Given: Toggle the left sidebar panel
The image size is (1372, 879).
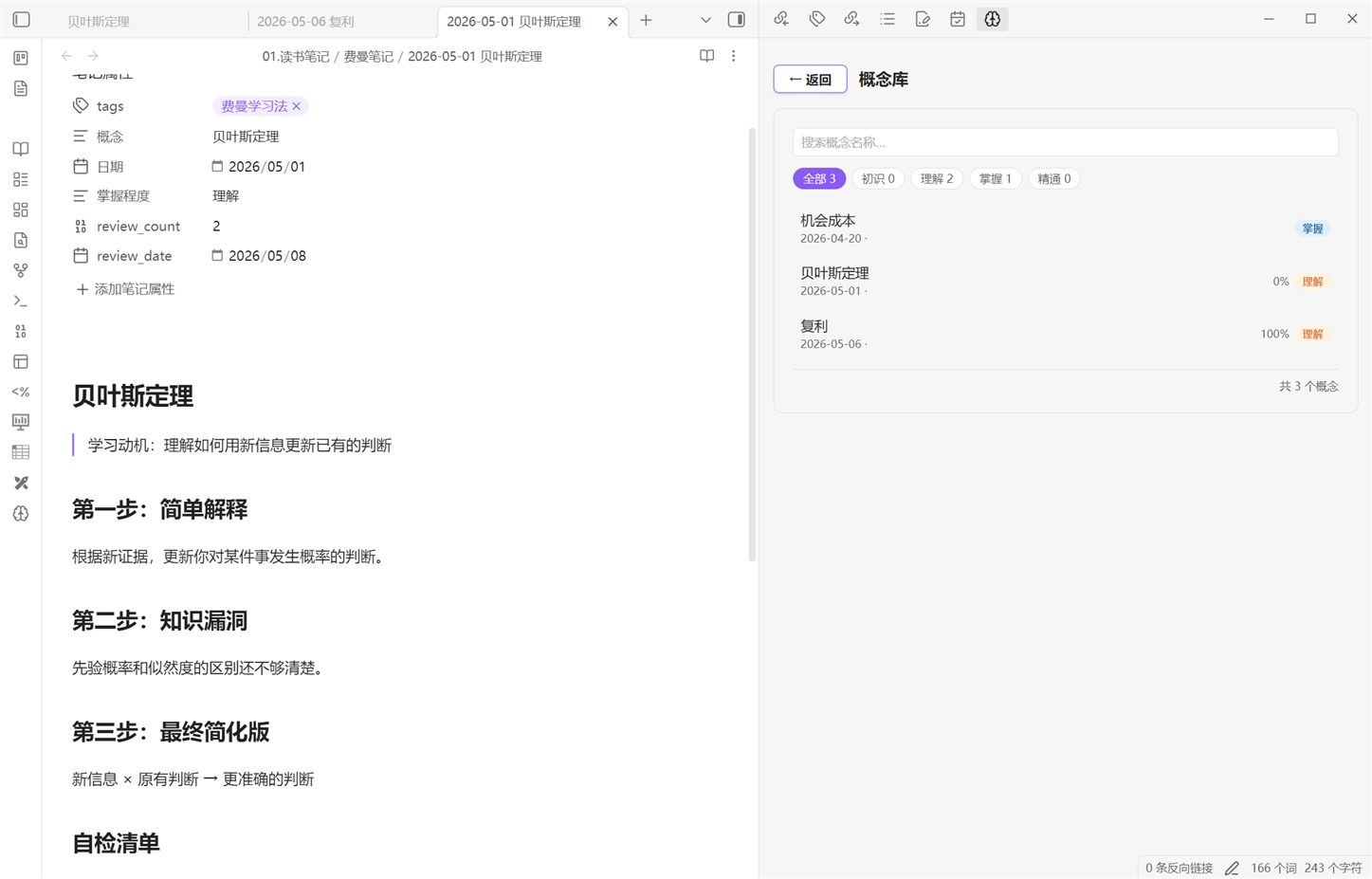Looking at the screenshot, I should click(21, 19).
